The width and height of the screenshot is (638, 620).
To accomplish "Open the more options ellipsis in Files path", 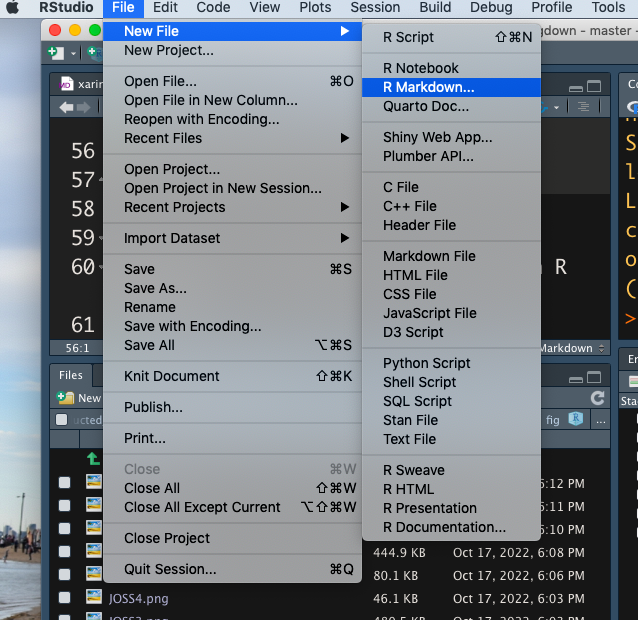I will [x=601, y=420].
